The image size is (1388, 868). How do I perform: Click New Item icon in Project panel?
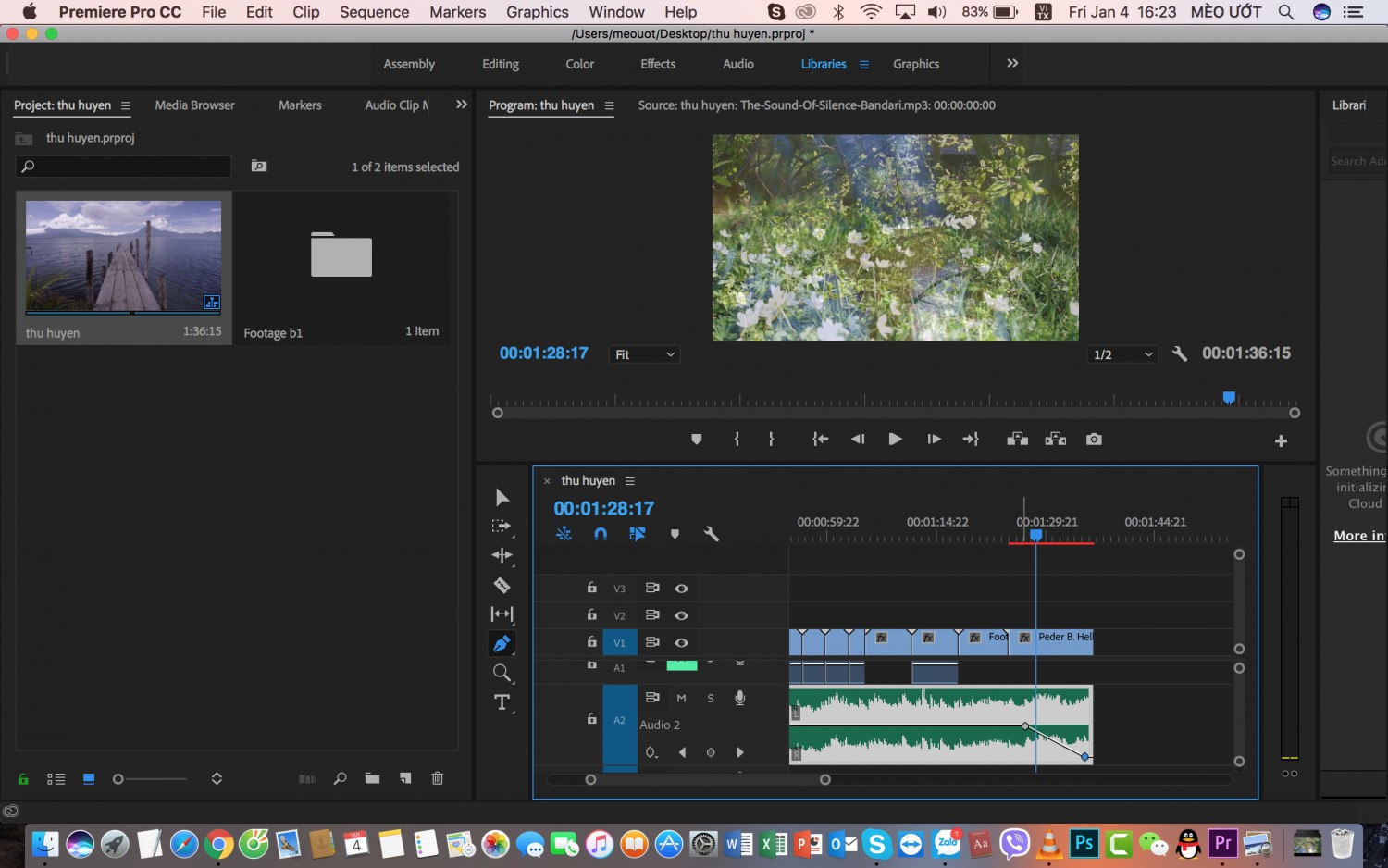(405, 778)
